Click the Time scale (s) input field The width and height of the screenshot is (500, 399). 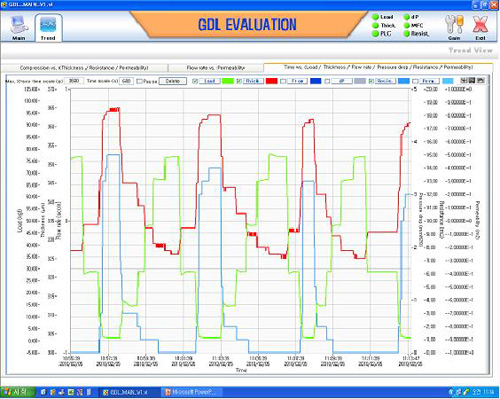click(126, 81)
